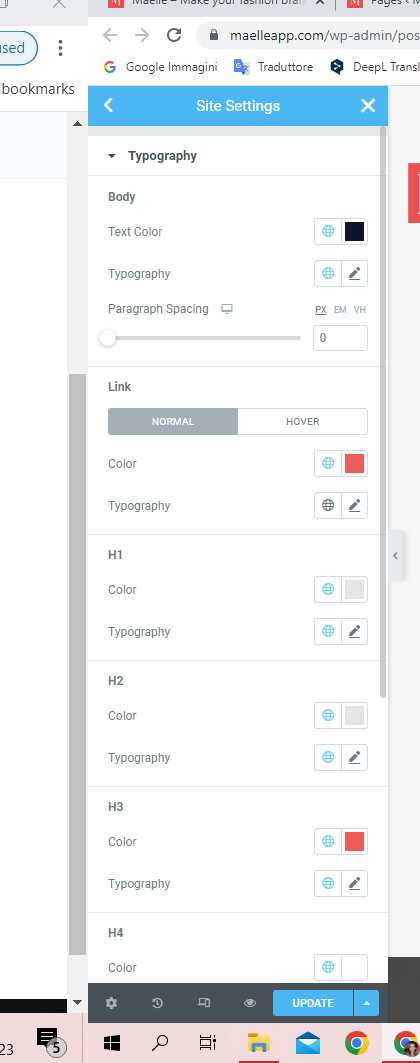Select the Normal link state tab
This screenshot has width=420, height=1063.
(173, 422)
